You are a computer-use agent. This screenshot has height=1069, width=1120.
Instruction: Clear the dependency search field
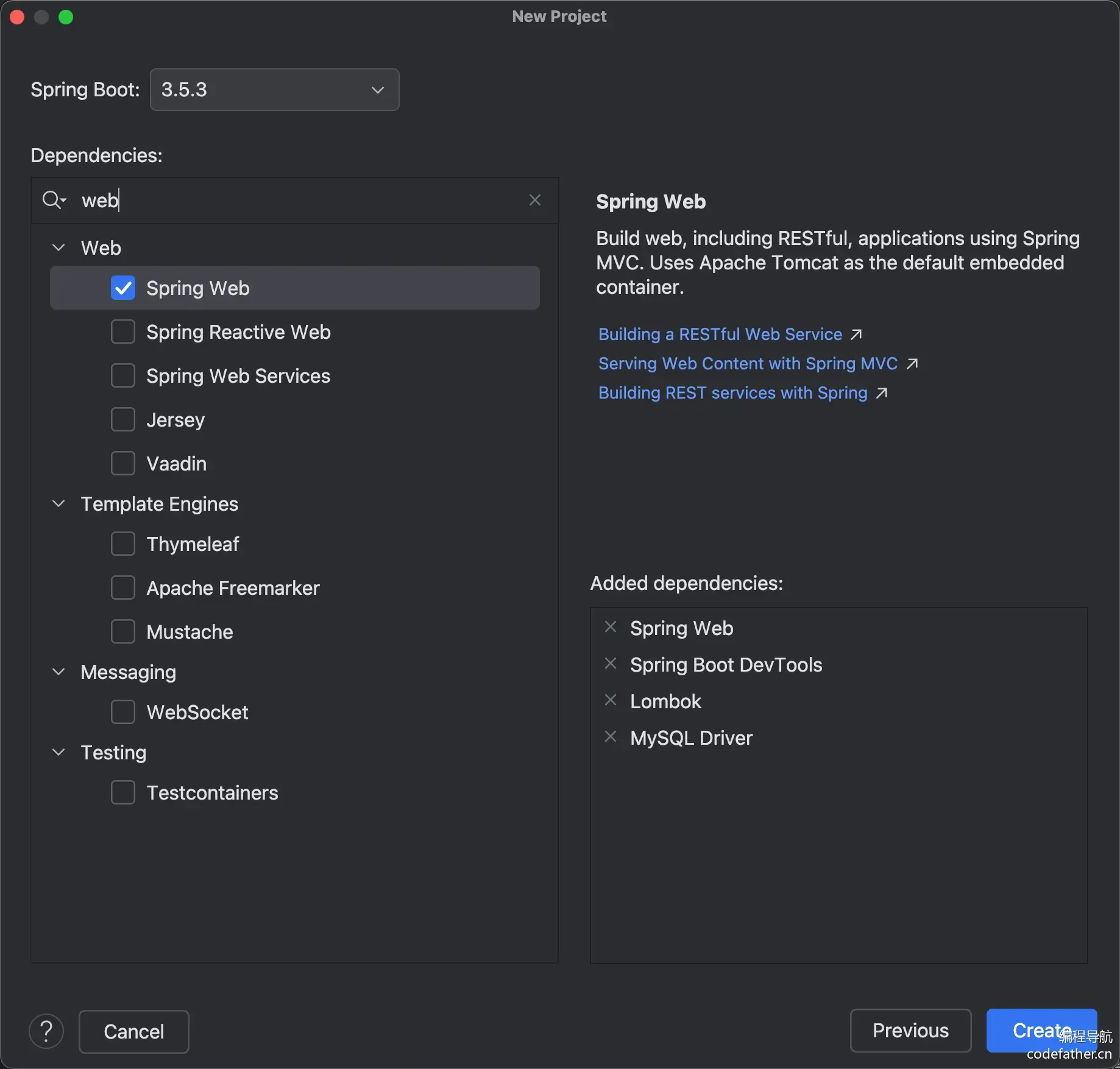click(x=535, y=200)
